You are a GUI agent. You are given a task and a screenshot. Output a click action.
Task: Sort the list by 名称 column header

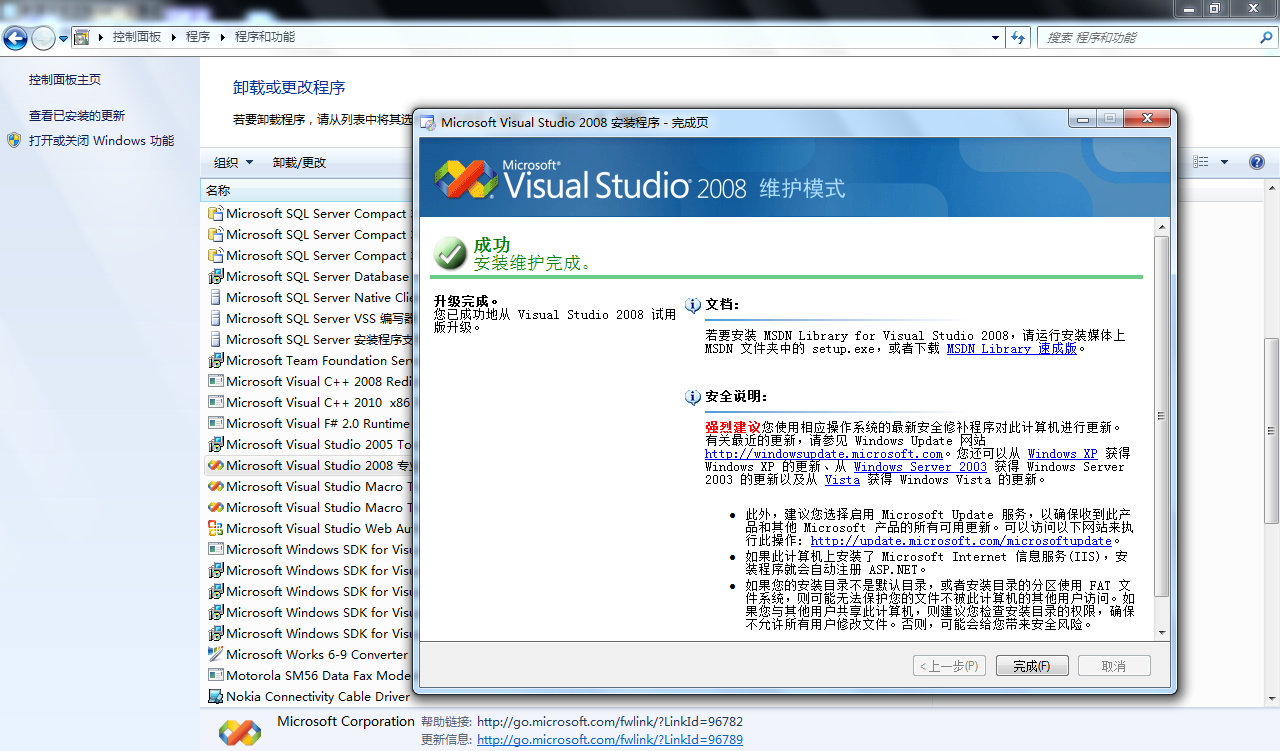306,190
